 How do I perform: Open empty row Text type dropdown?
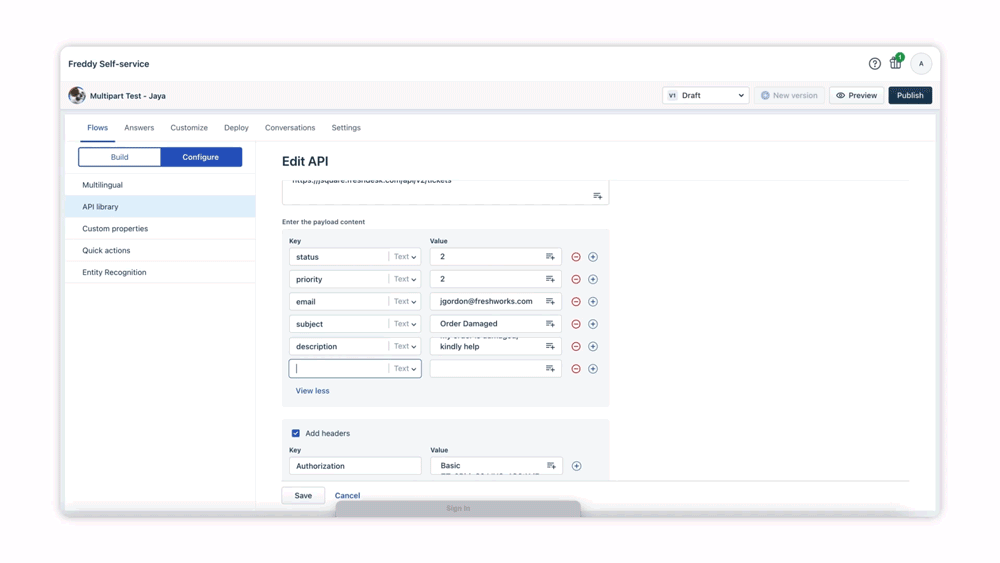point(405,369)
